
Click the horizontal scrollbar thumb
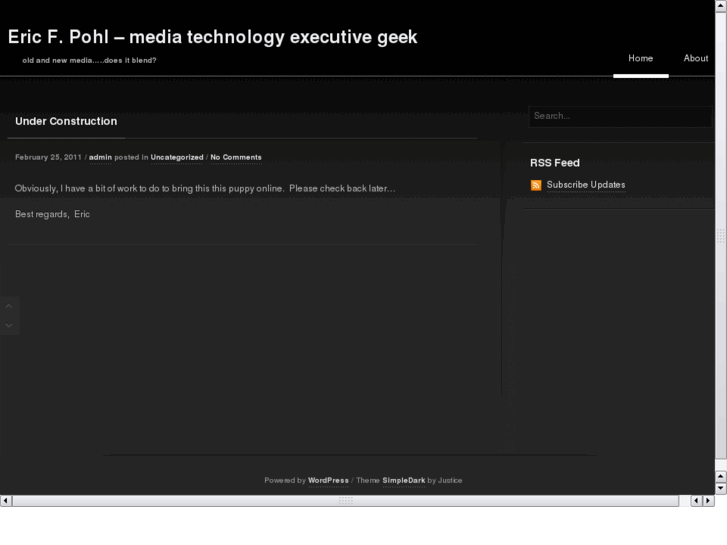coord(346,500)
